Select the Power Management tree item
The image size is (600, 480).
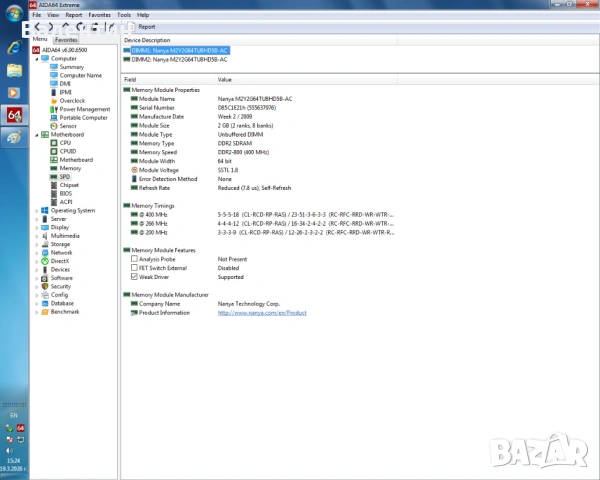click(x=85, y=109)
